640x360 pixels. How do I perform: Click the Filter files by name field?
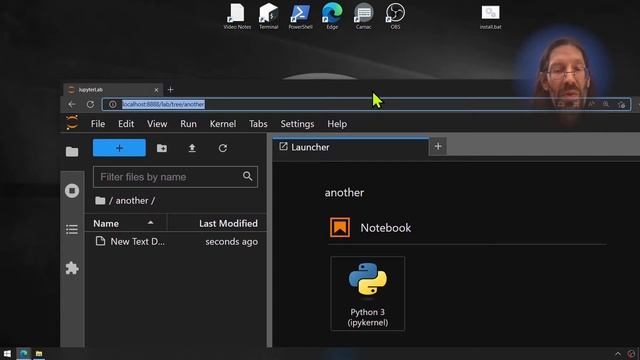coord(175,177)
